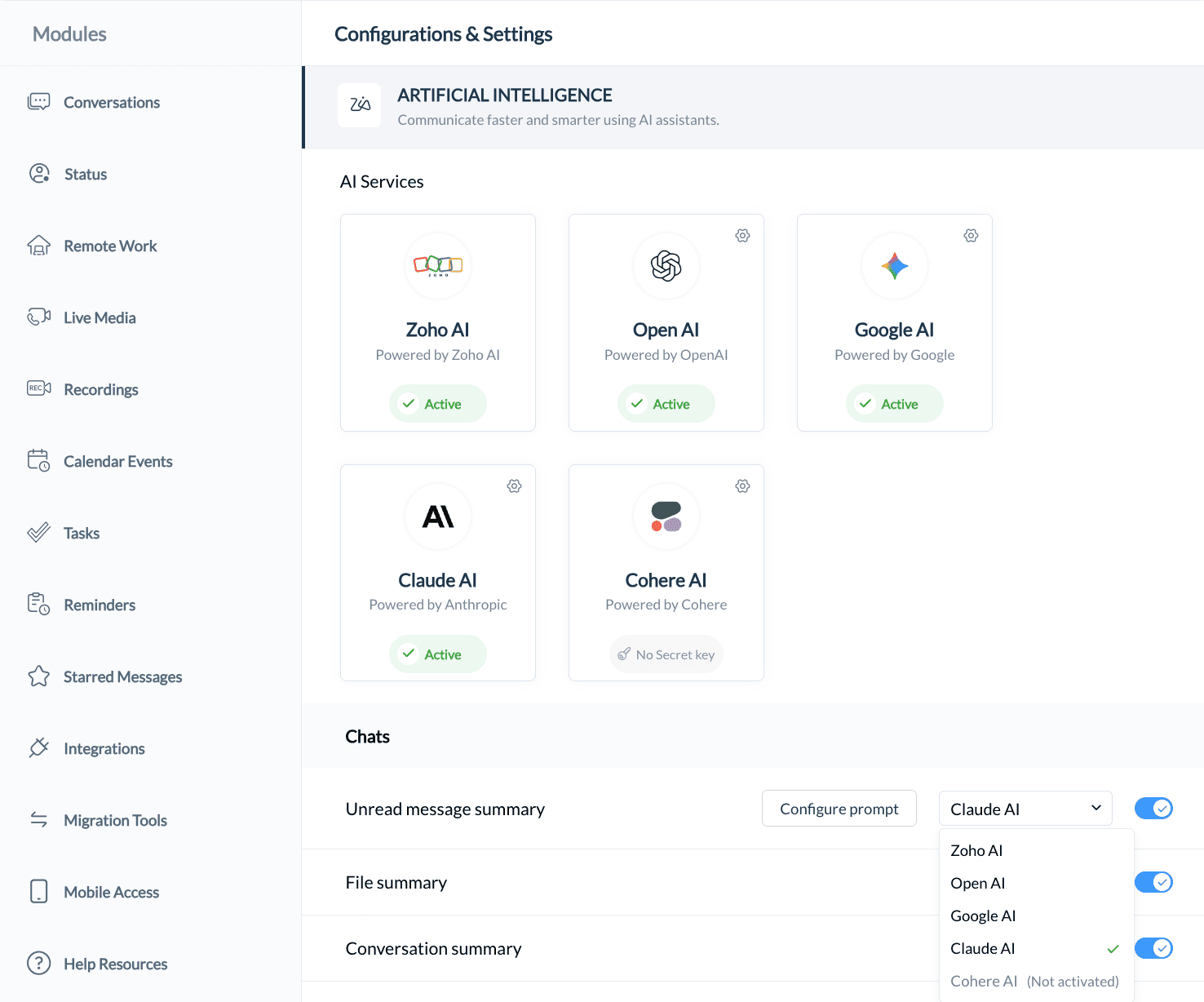Click the Tasks double-check icon

click(x=39, y=533)
